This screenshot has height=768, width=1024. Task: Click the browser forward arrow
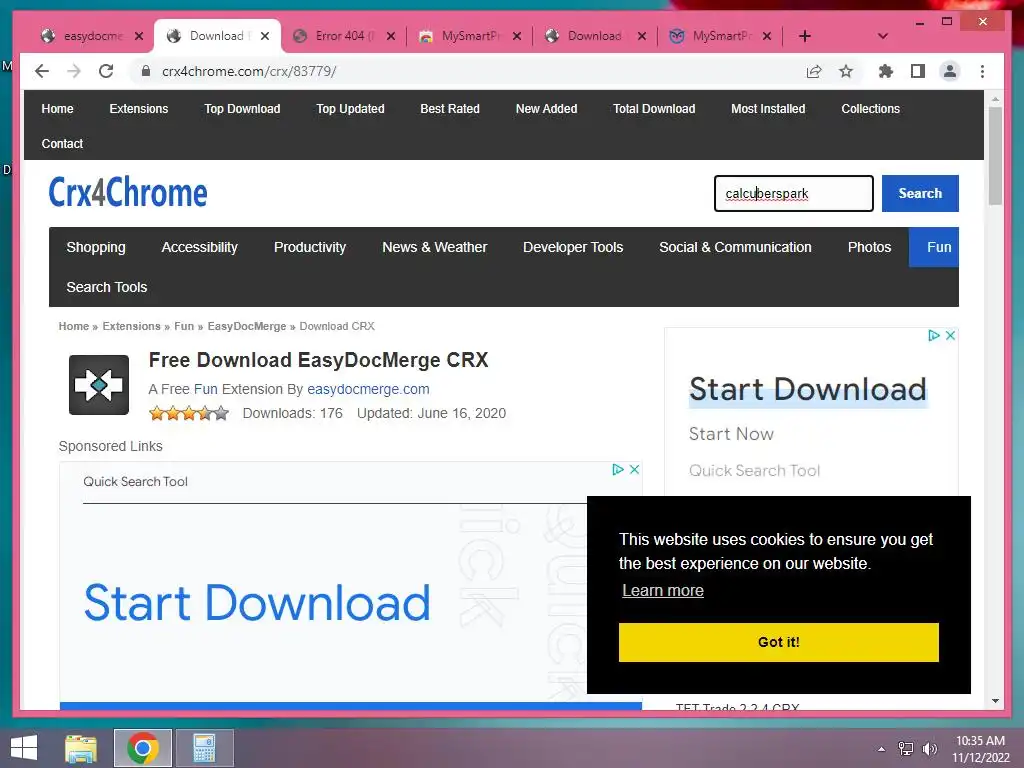tap(74, 71)
